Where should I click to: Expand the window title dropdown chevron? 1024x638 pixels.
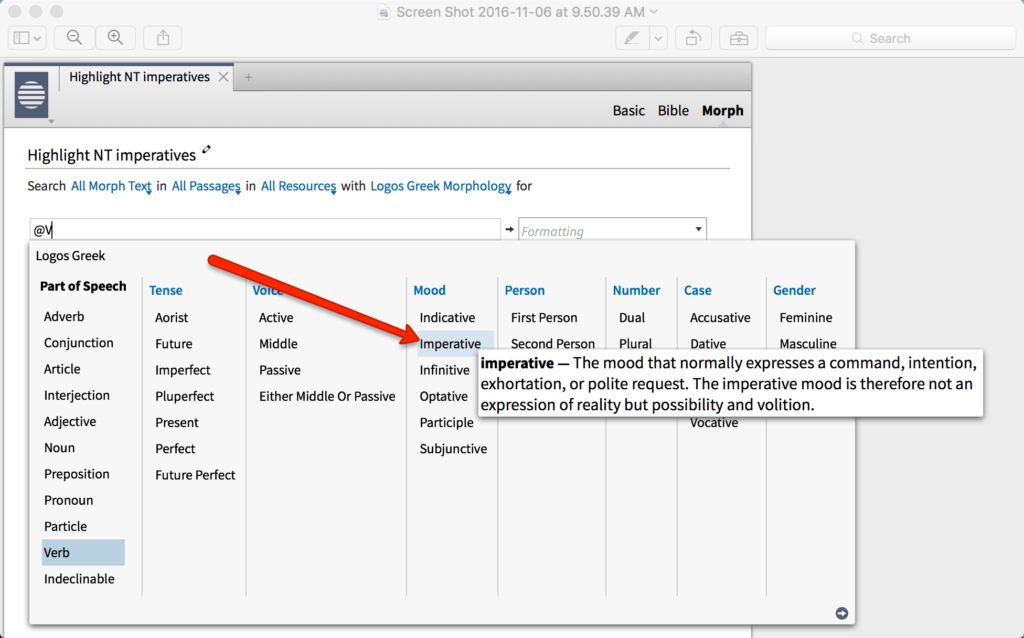pos(654,12)
